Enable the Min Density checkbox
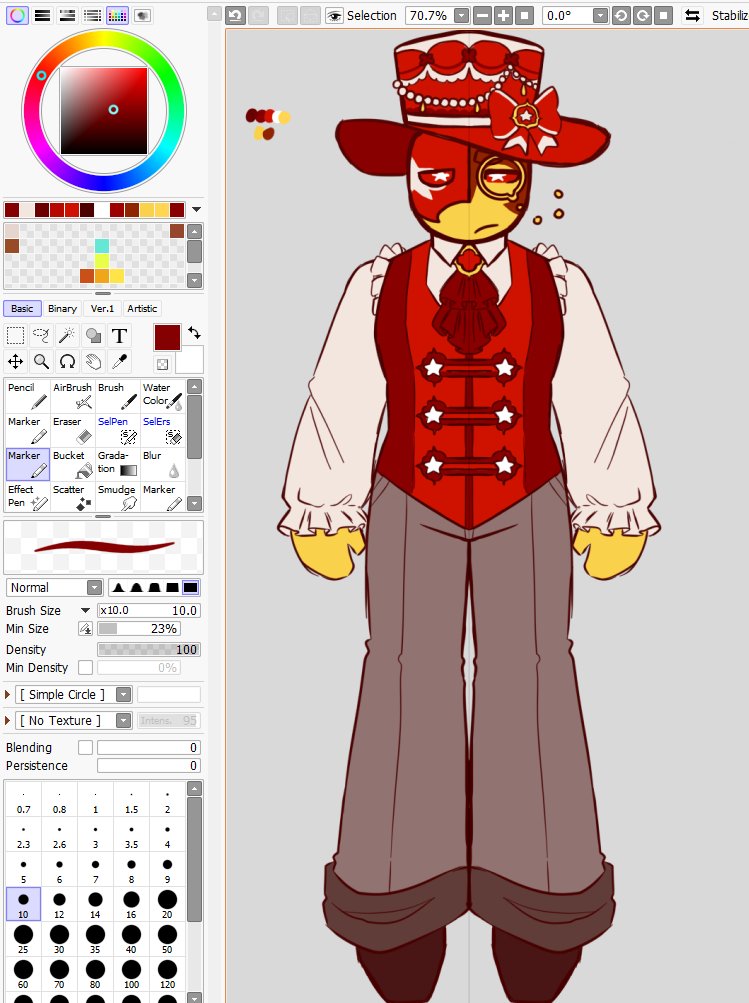Image resolution: width=749 pixels, height=1003 pixels. pos(85,667)
